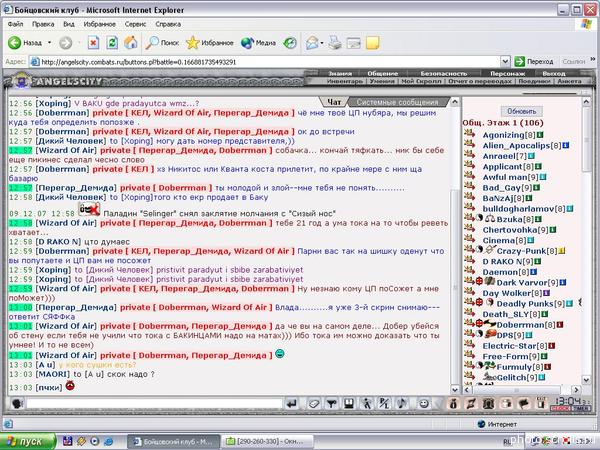Click the Бойцовский клуб taskbar button
This screenshot has height=450, width=600.
tap(173, 442)
